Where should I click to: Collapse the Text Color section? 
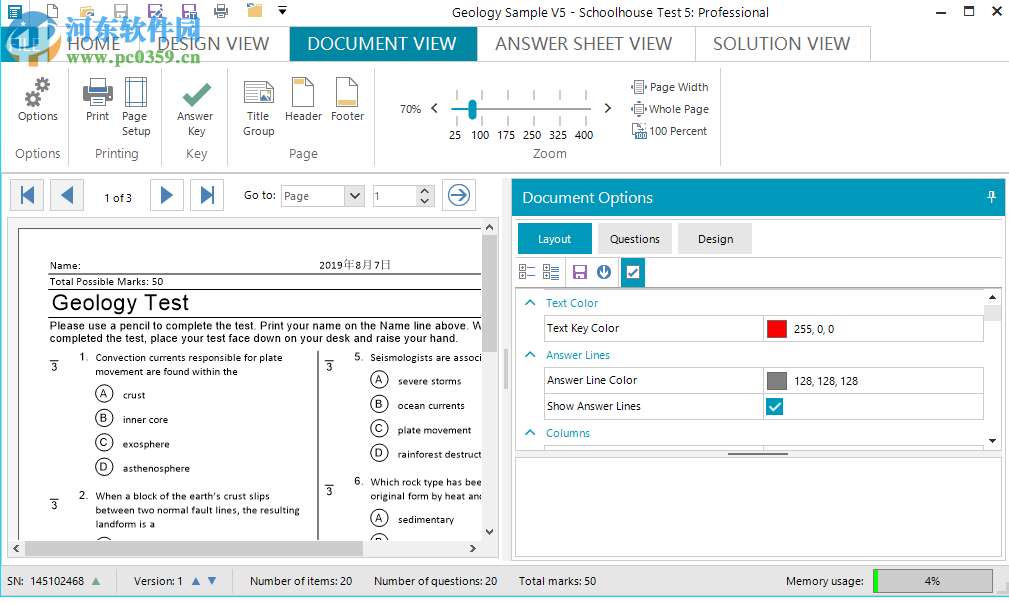click(x=530, y=302)
